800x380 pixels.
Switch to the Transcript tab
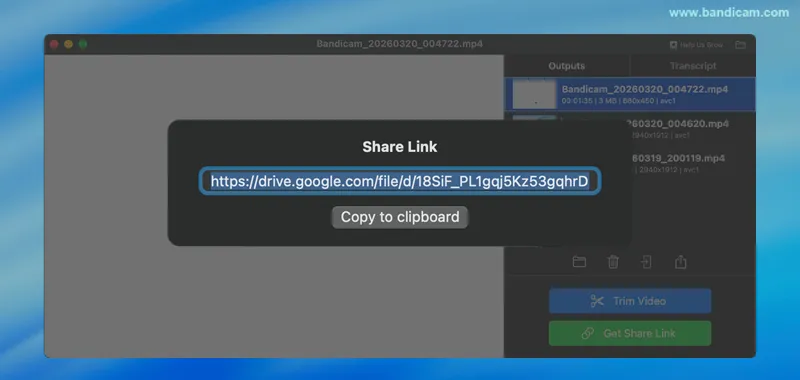tap(693, 66)
